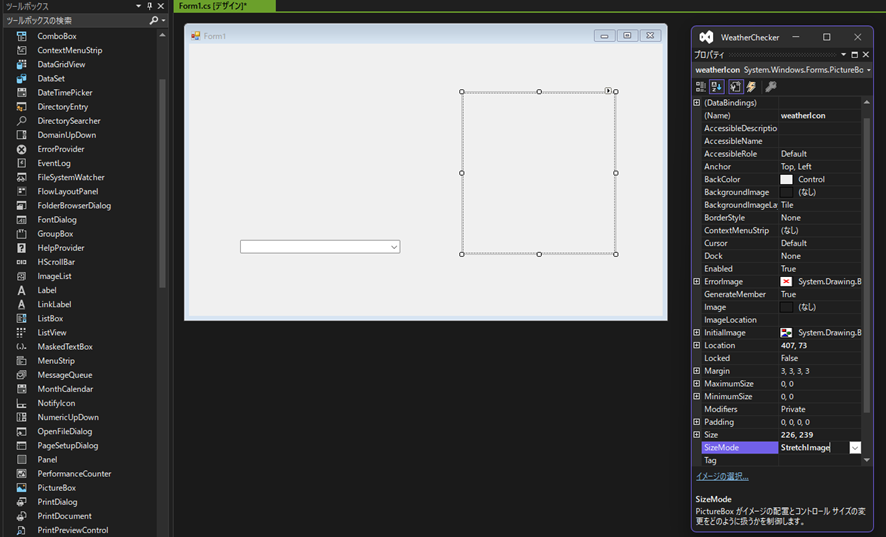Expand the Padding property
This screenshot has height=537, width=886.
pos(697,422)
